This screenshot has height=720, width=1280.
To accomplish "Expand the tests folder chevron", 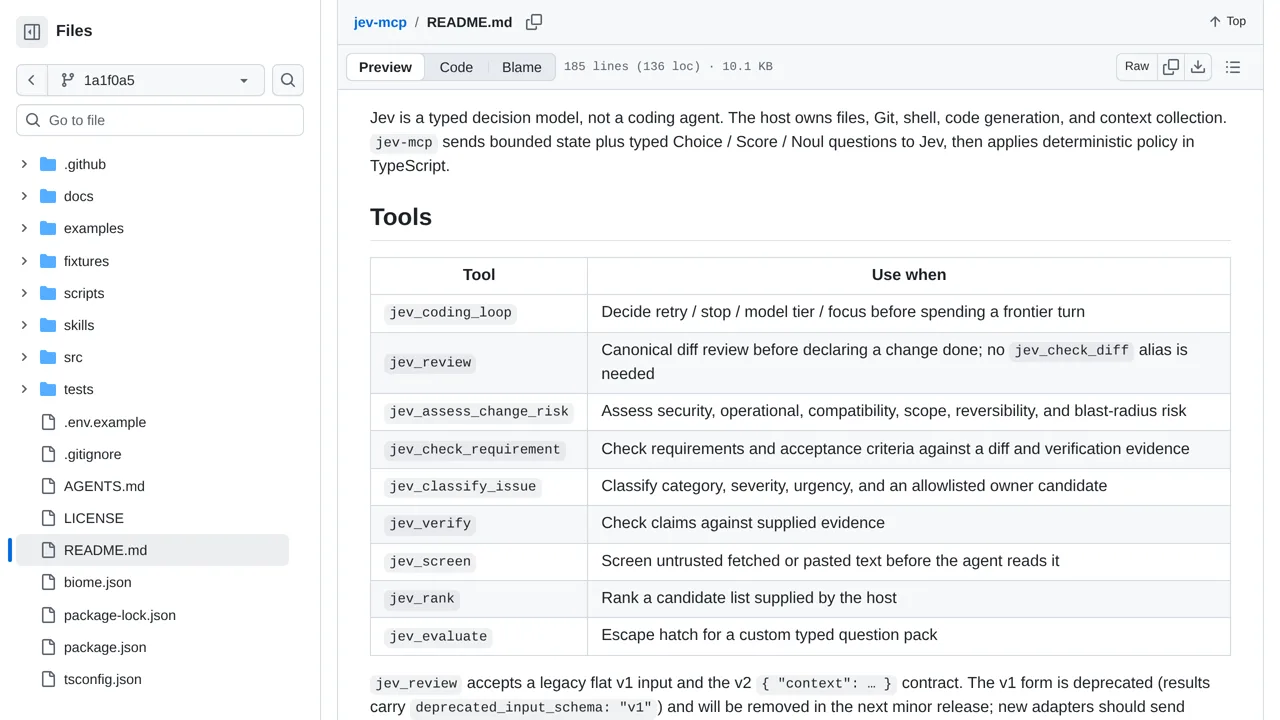I will pyautogui.click(x=24, y=389).
